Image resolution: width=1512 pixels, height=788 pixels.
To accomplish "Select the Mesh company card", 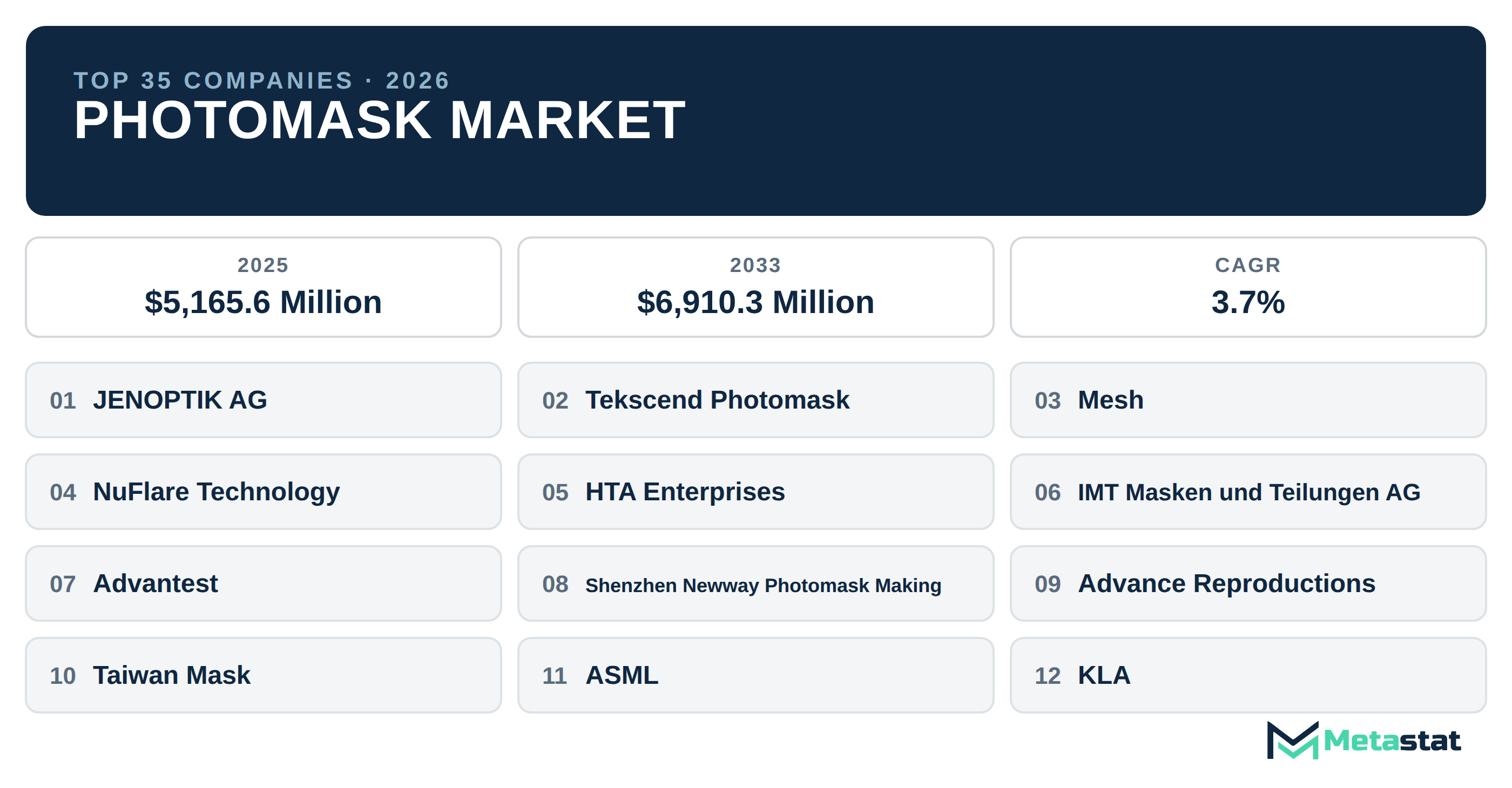I will (x=1248, y=400).
